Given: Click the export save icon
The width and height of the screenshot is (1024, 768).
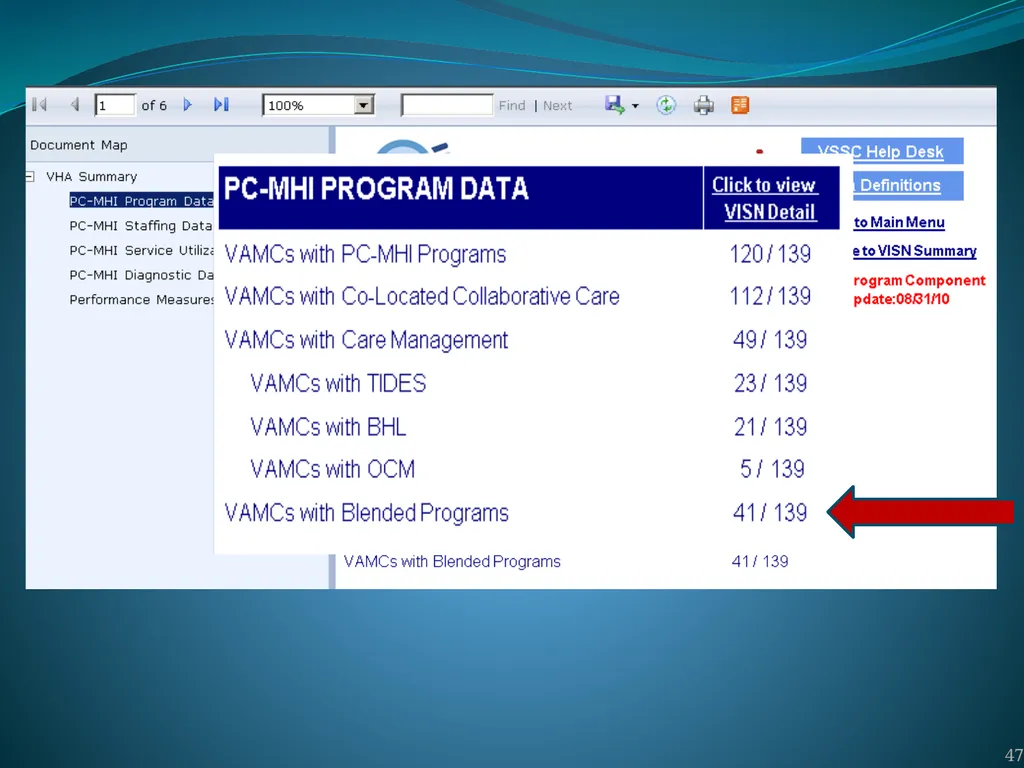Looking at the screenshot, I should click(x=615, y=104).
